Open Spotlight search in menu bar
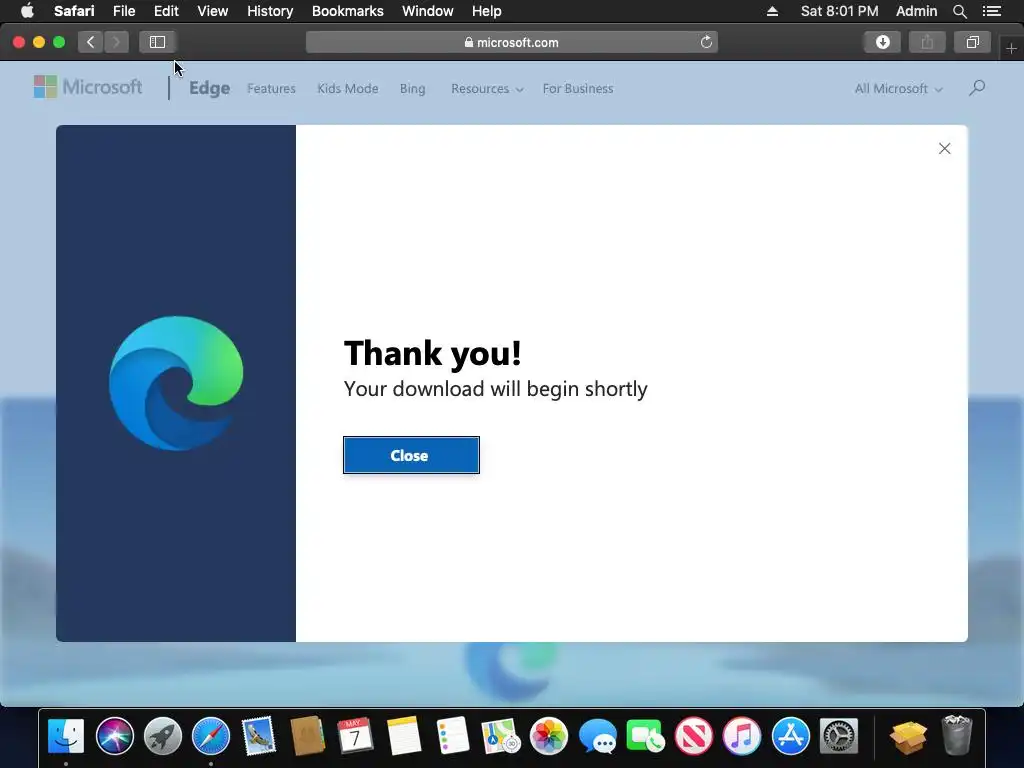 point(959,11)
